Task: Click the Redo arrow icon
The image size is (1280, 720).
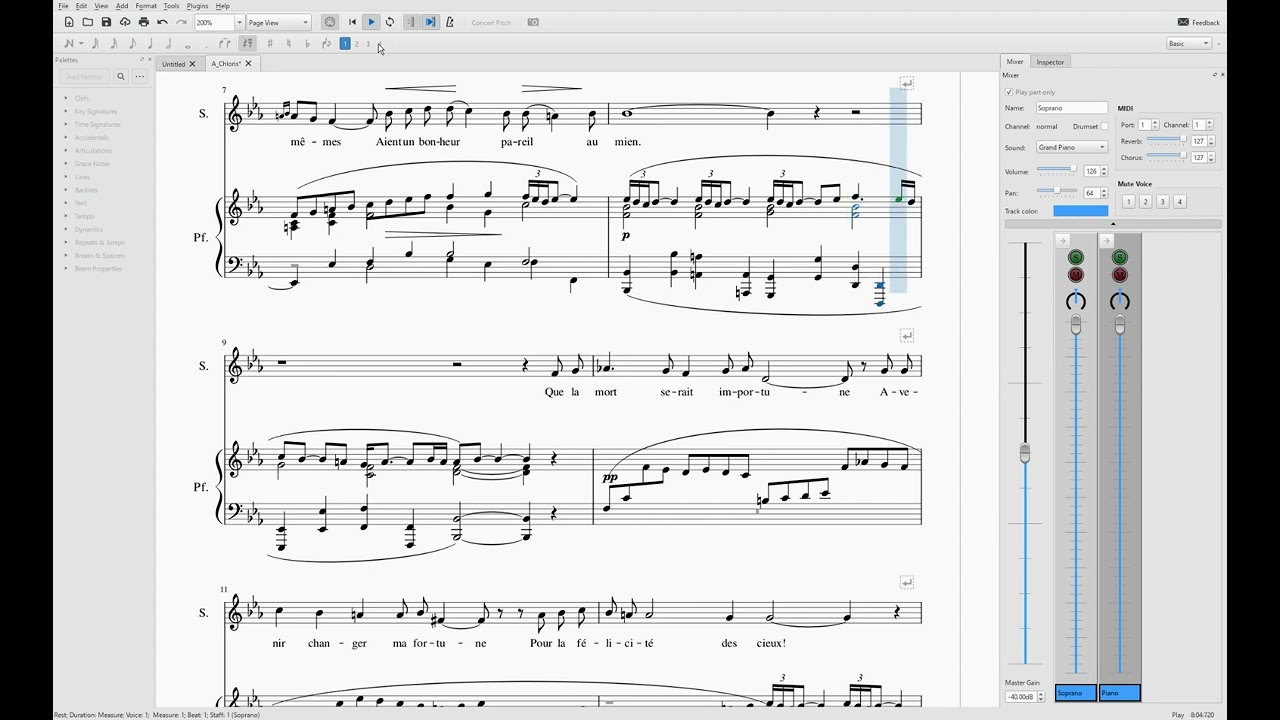Action: click(181, 22)
